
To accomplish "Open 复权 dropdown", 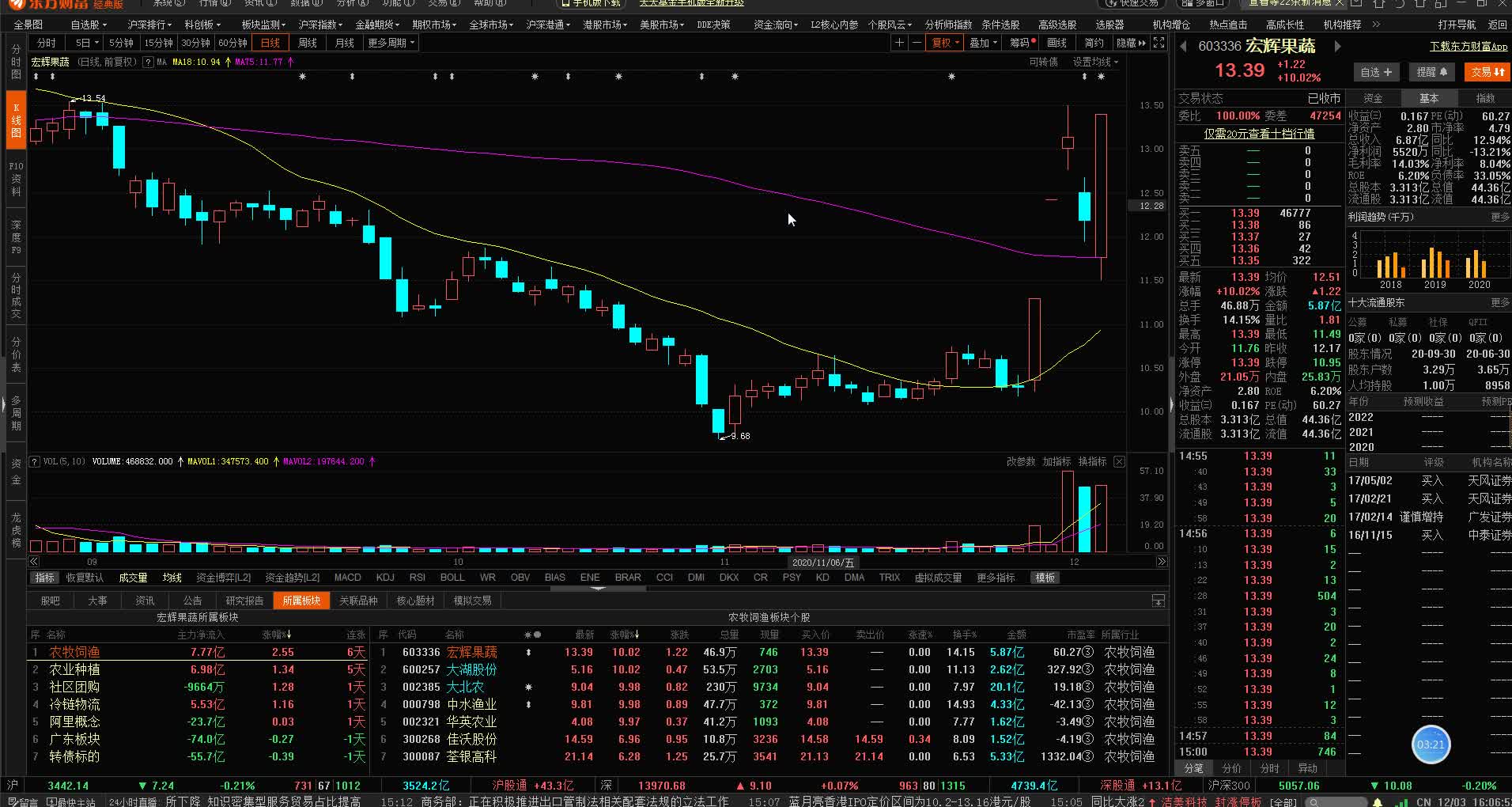I will (x=945, y=43).
